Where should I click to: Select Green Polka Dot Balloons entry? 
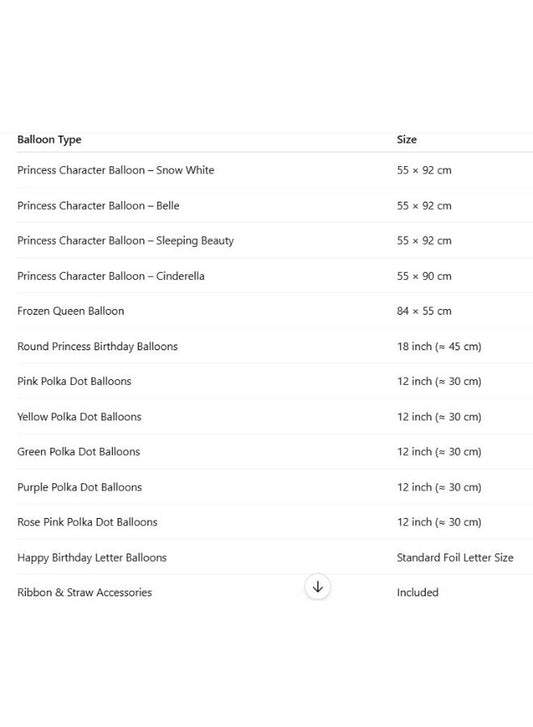(78, 452)
